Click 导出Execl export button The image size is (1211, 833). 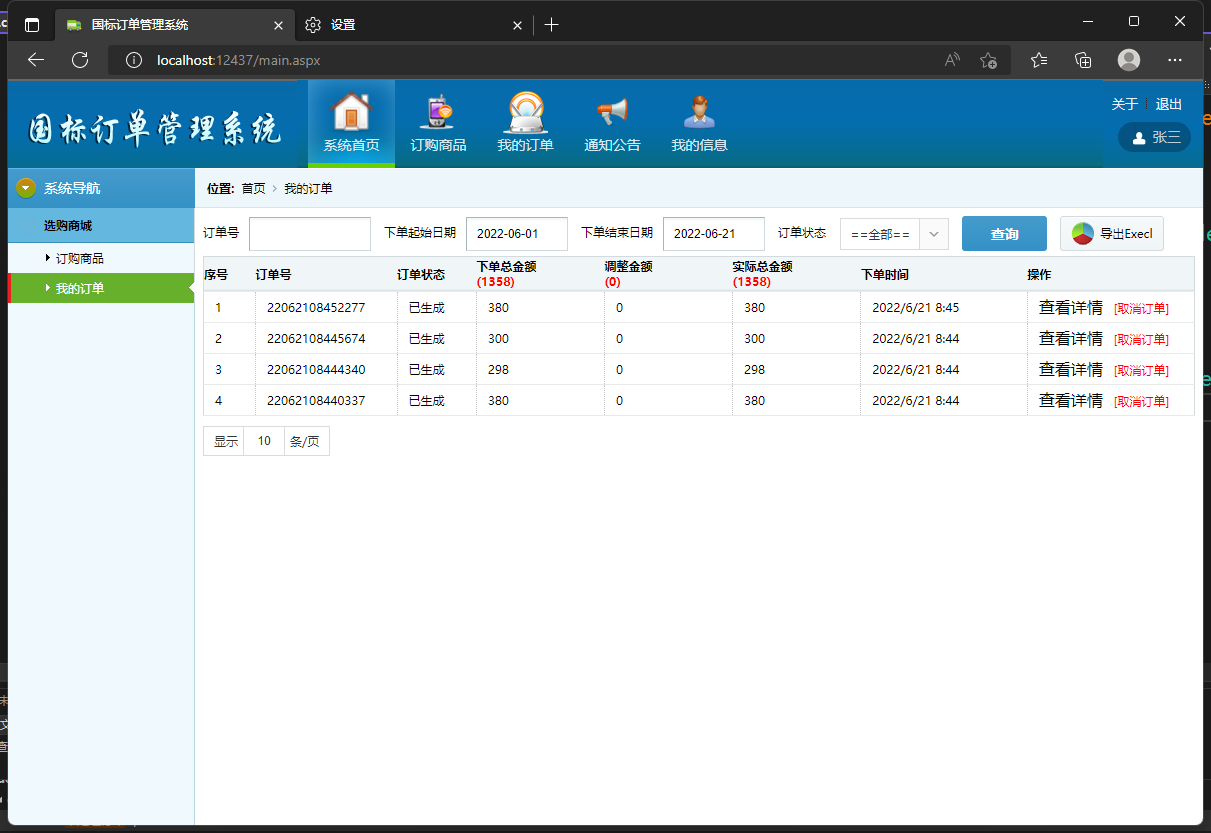pyautogui.click(x=1112, y=234)
